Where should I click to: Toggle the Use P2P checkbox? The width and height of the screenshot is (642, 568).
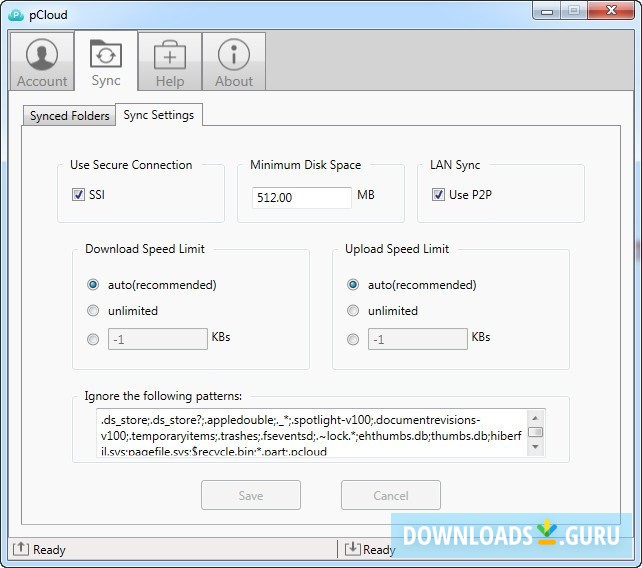(438, 195)
